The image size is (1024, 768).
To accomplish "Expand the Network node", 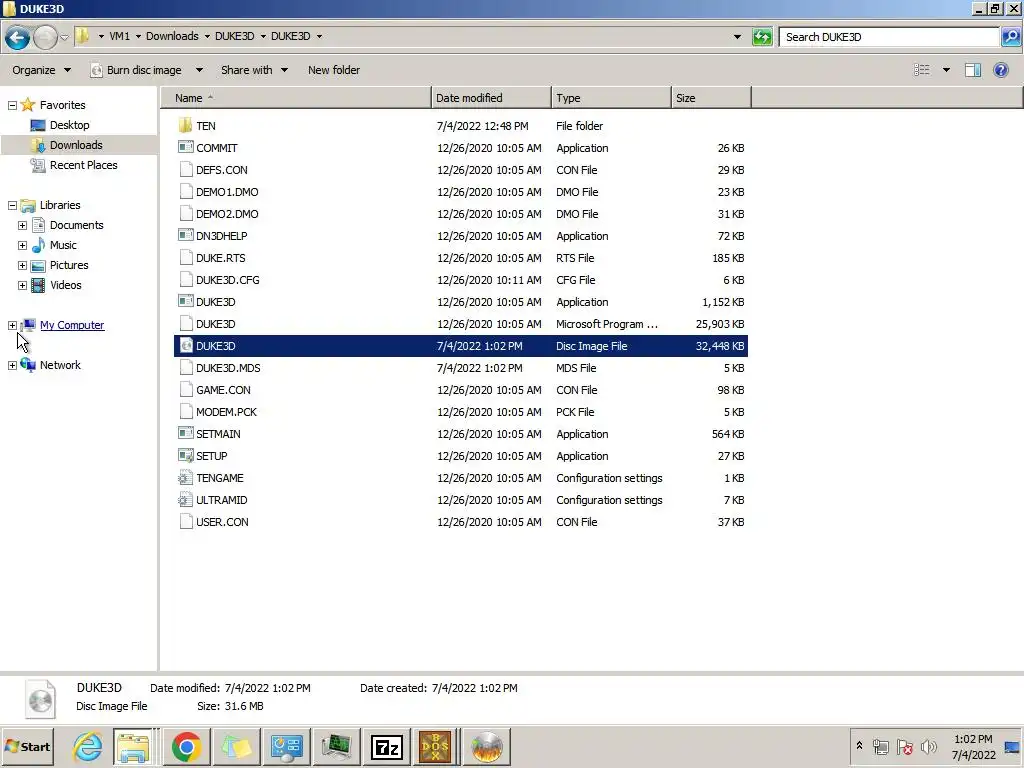I will [12, 365].
